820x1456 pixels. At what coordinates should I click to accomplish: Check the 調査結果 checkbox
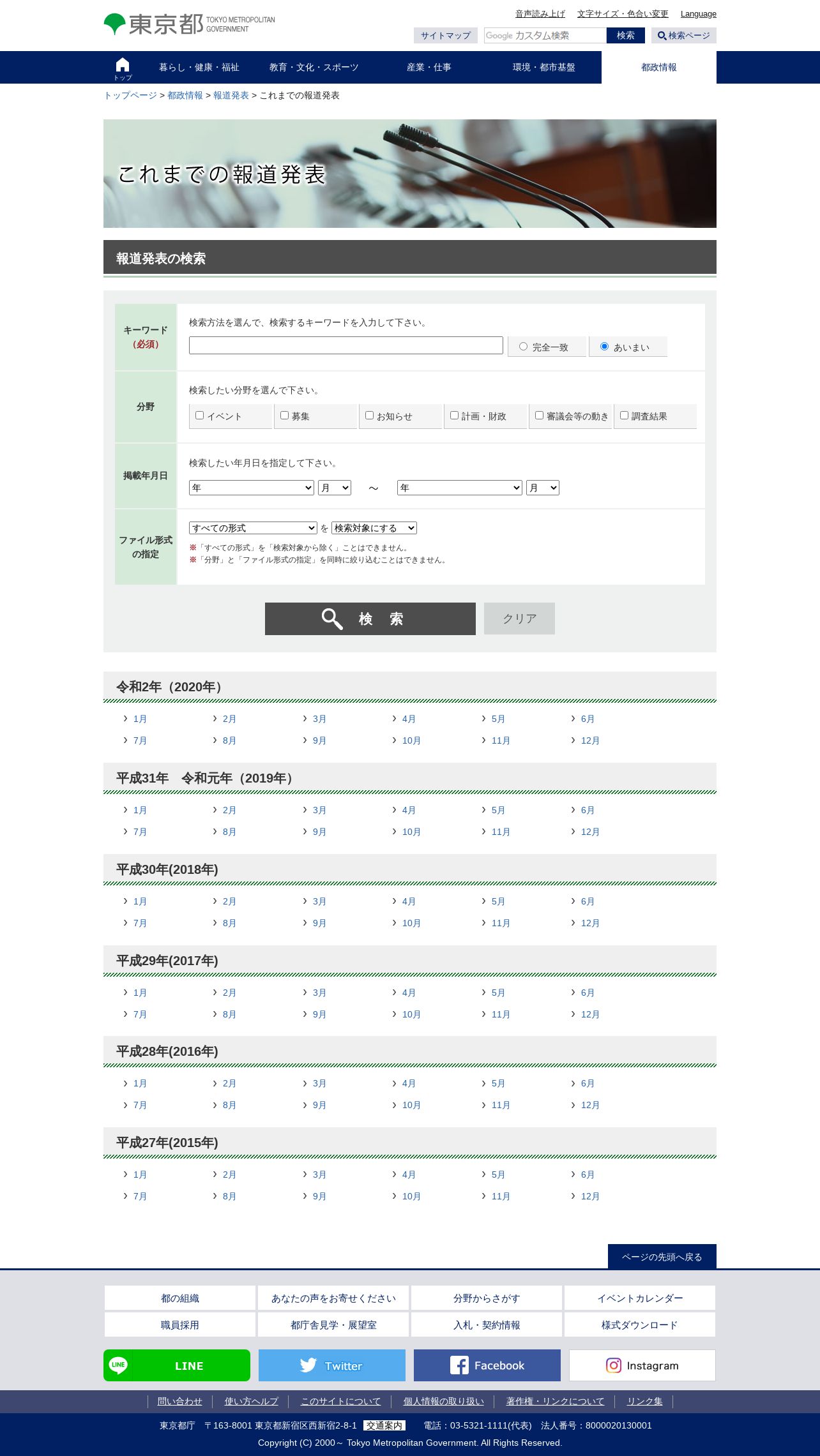pos(624,416)
